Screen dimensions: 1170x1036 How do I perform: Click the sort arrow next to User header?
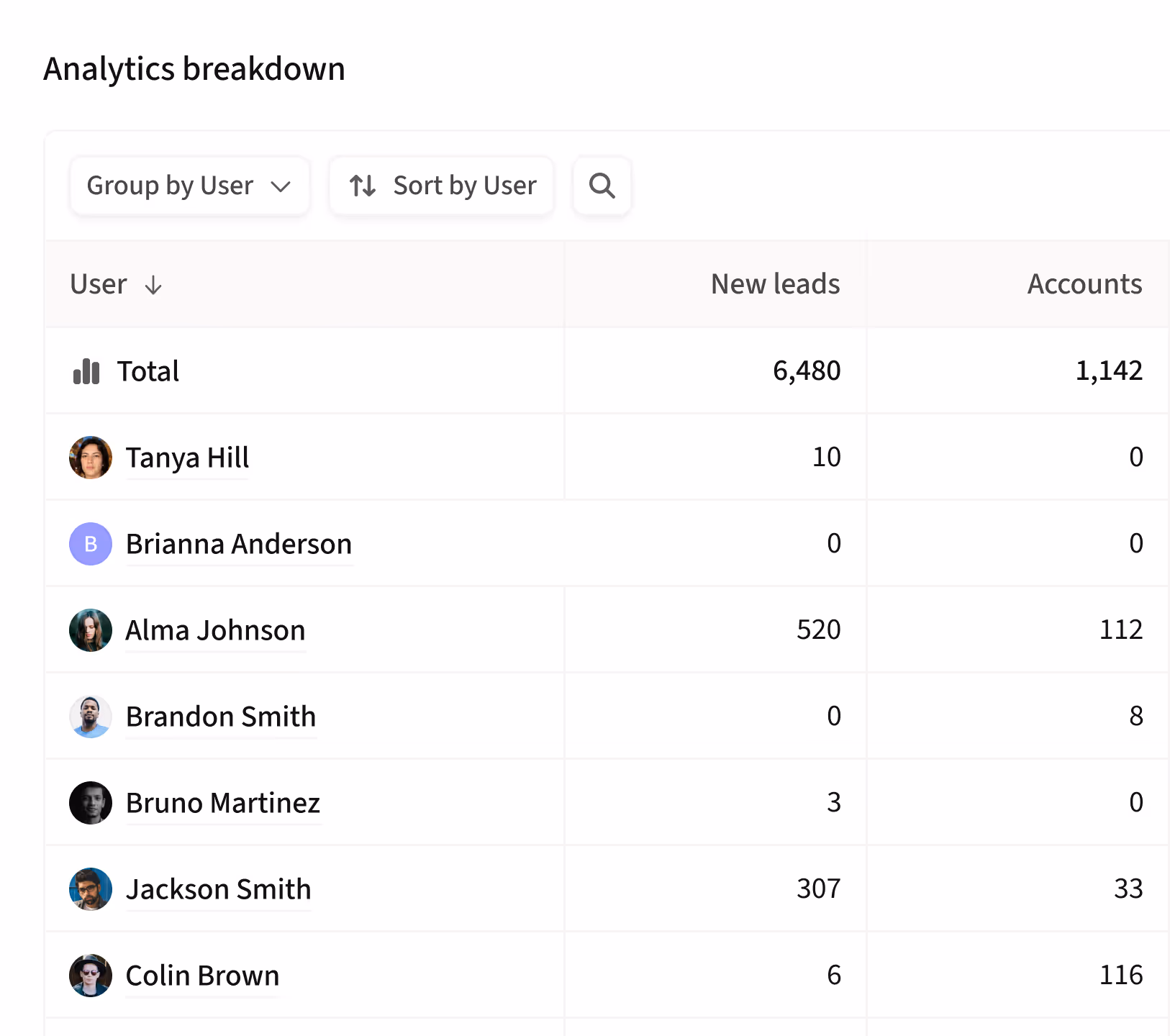click(153, 286)
